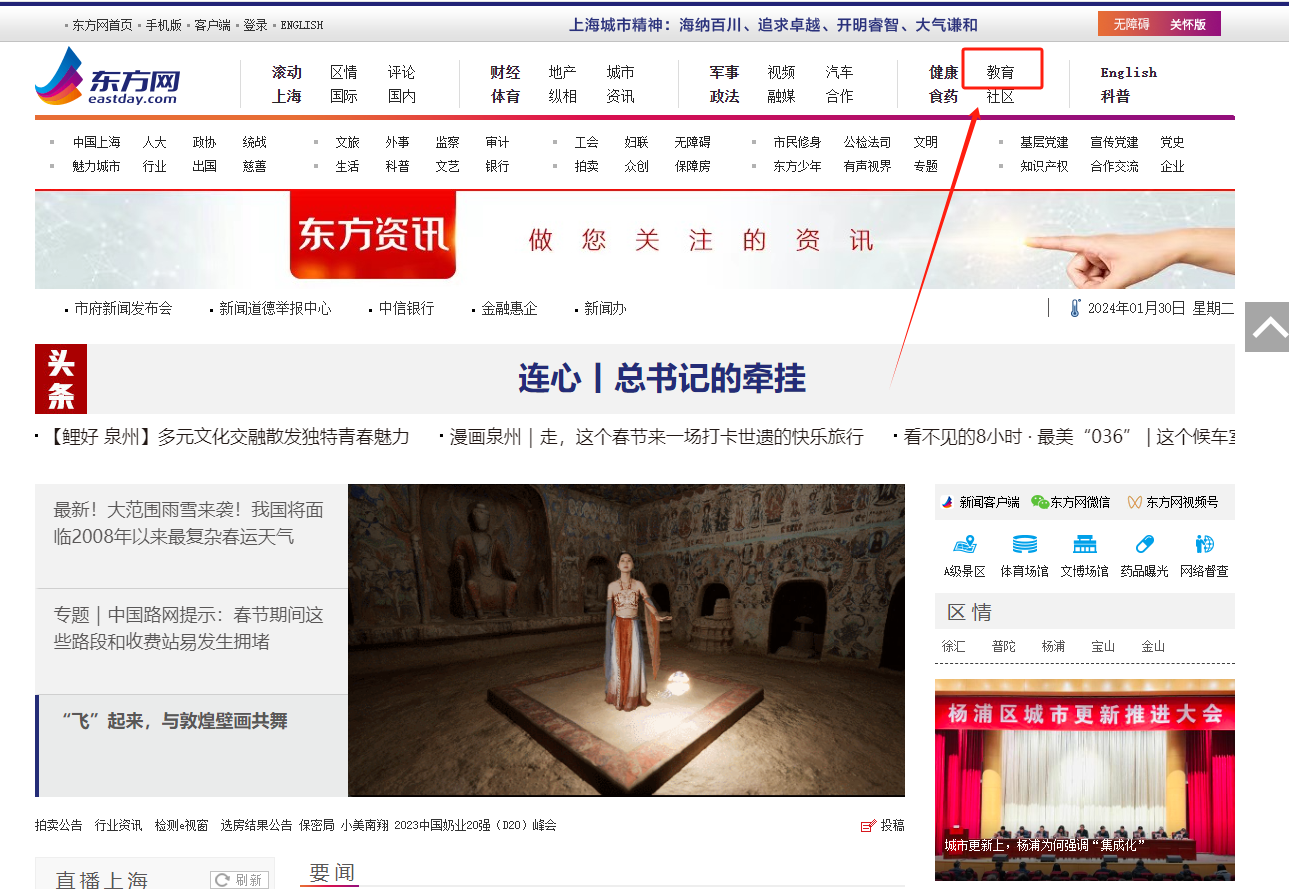Select the 徐汇 district tab

pos(953,646)
